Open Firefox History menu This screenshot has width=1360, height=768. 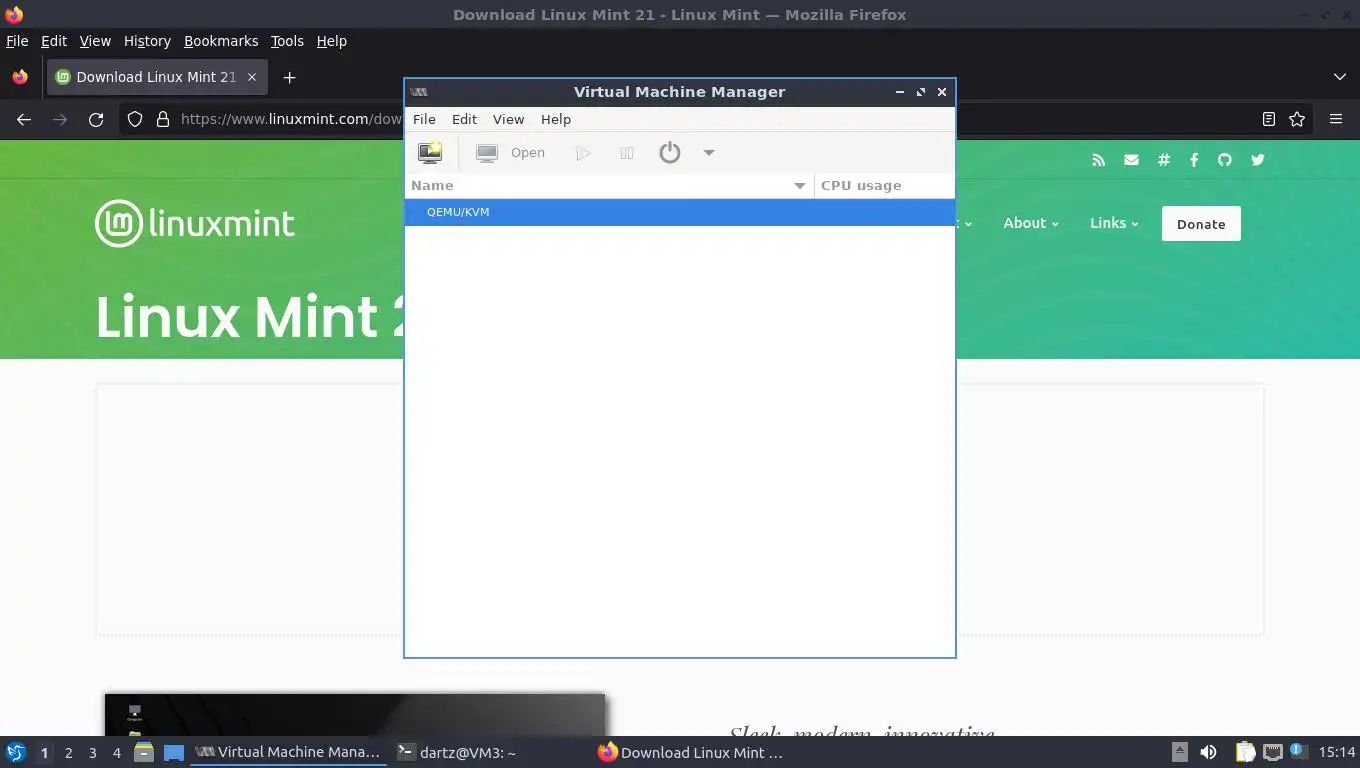(147, 41)
